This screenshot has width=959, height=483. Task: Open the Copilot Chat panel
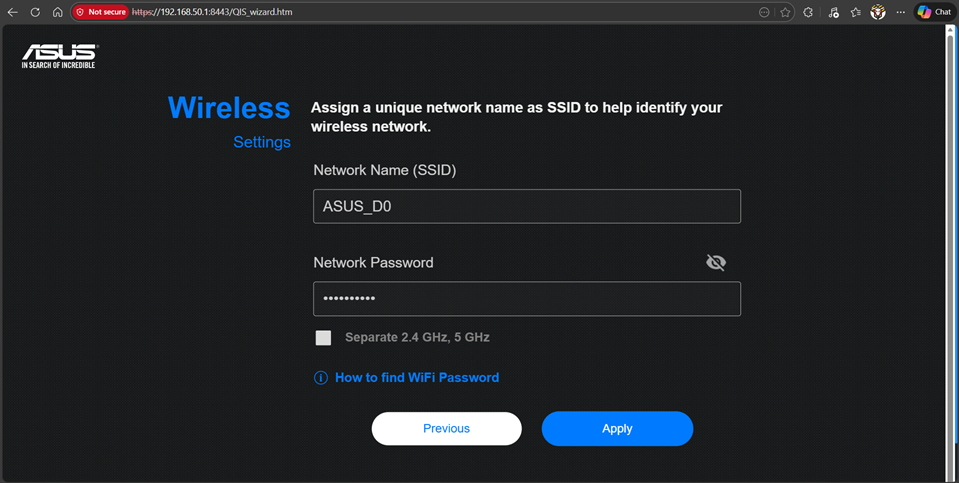935,12
